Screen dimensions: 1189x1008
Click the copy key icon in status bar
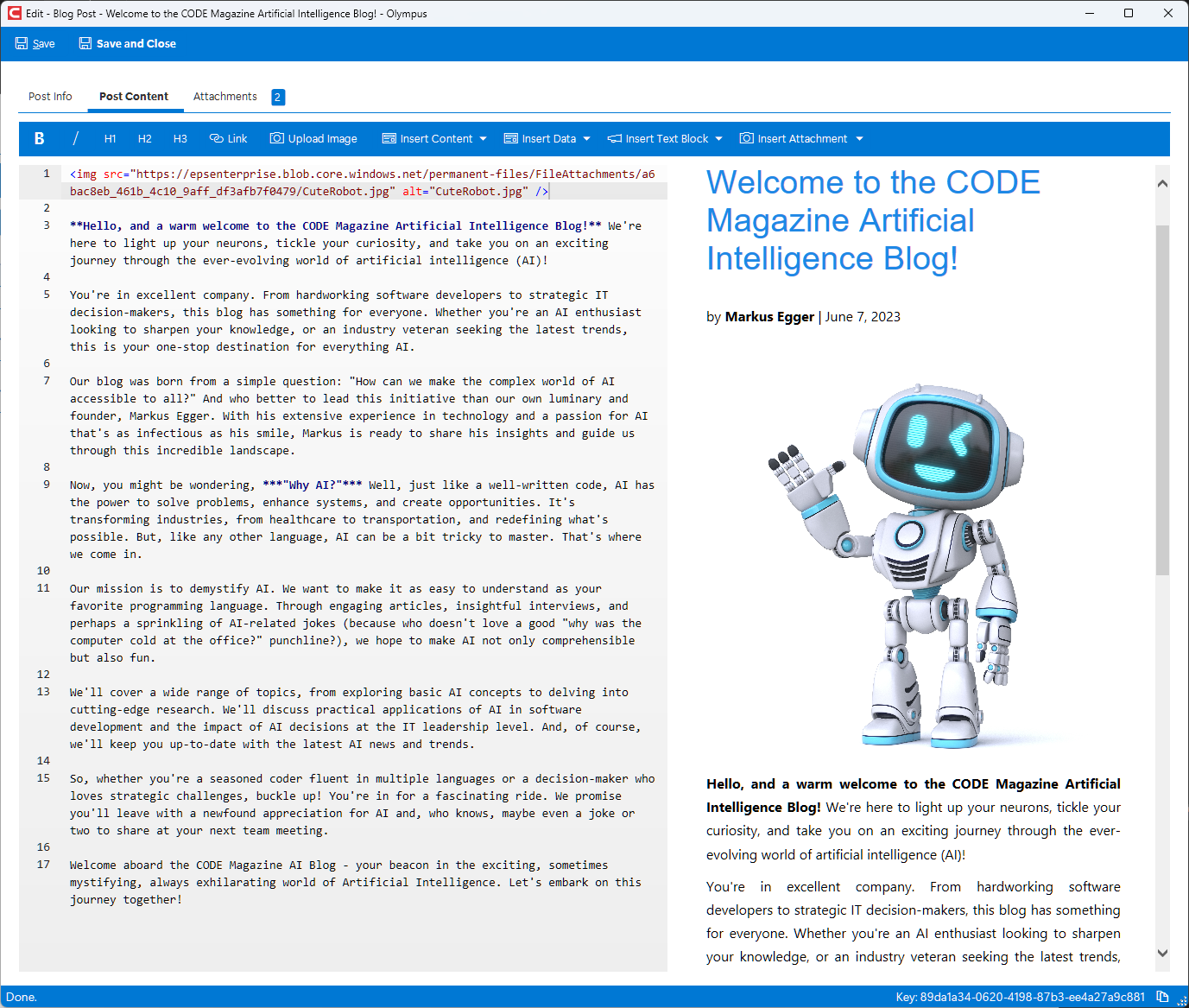tap(1162, 997)
